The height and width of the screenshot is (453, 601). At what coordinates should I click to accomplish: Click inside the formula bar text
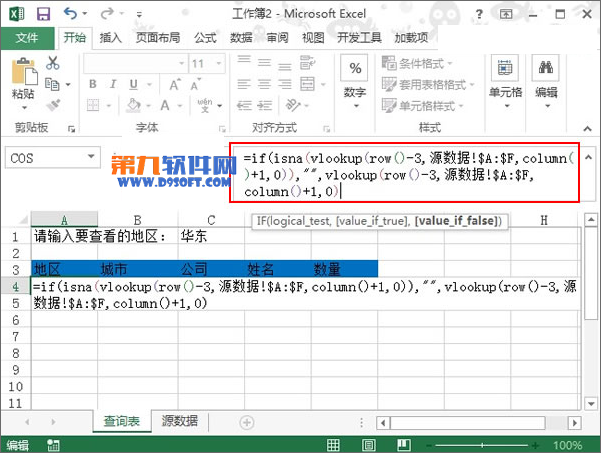[405, 174]
